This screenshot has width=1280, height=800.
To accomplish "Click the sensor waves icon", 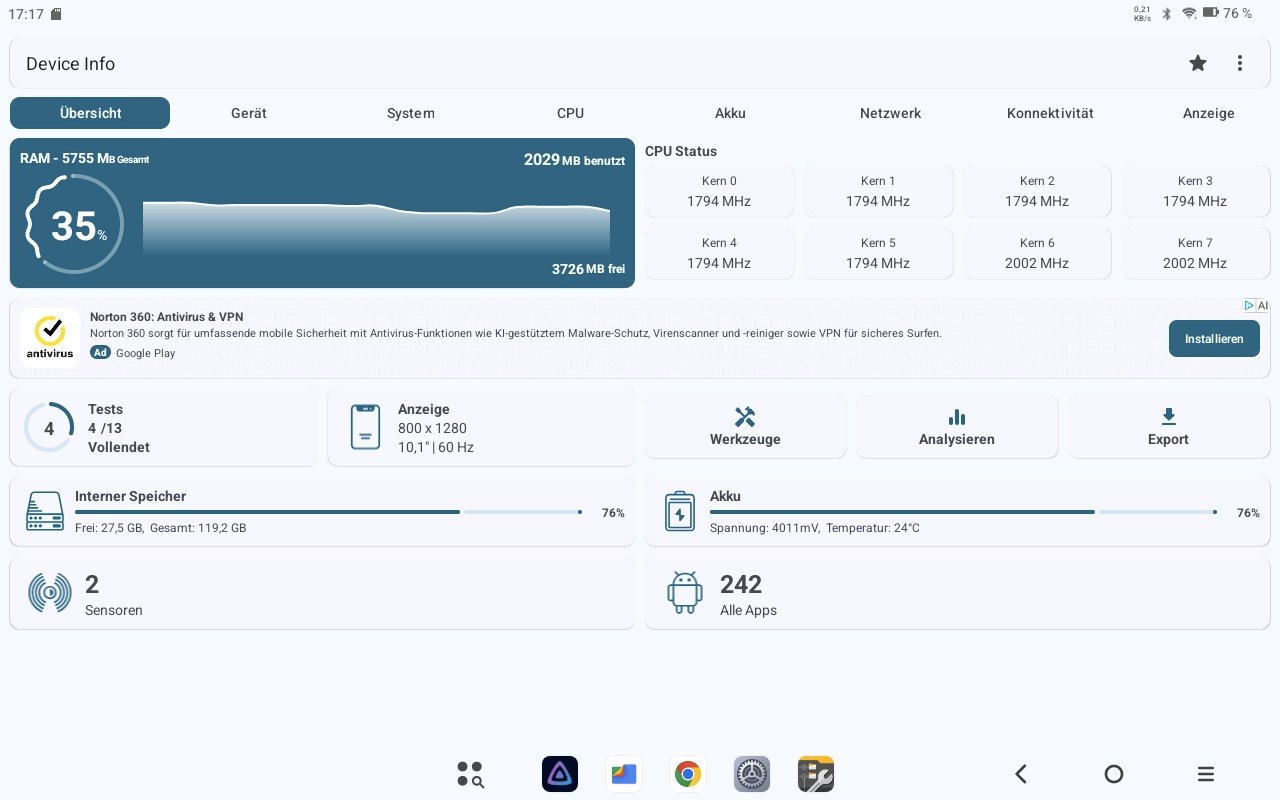I will coord(49,592).
